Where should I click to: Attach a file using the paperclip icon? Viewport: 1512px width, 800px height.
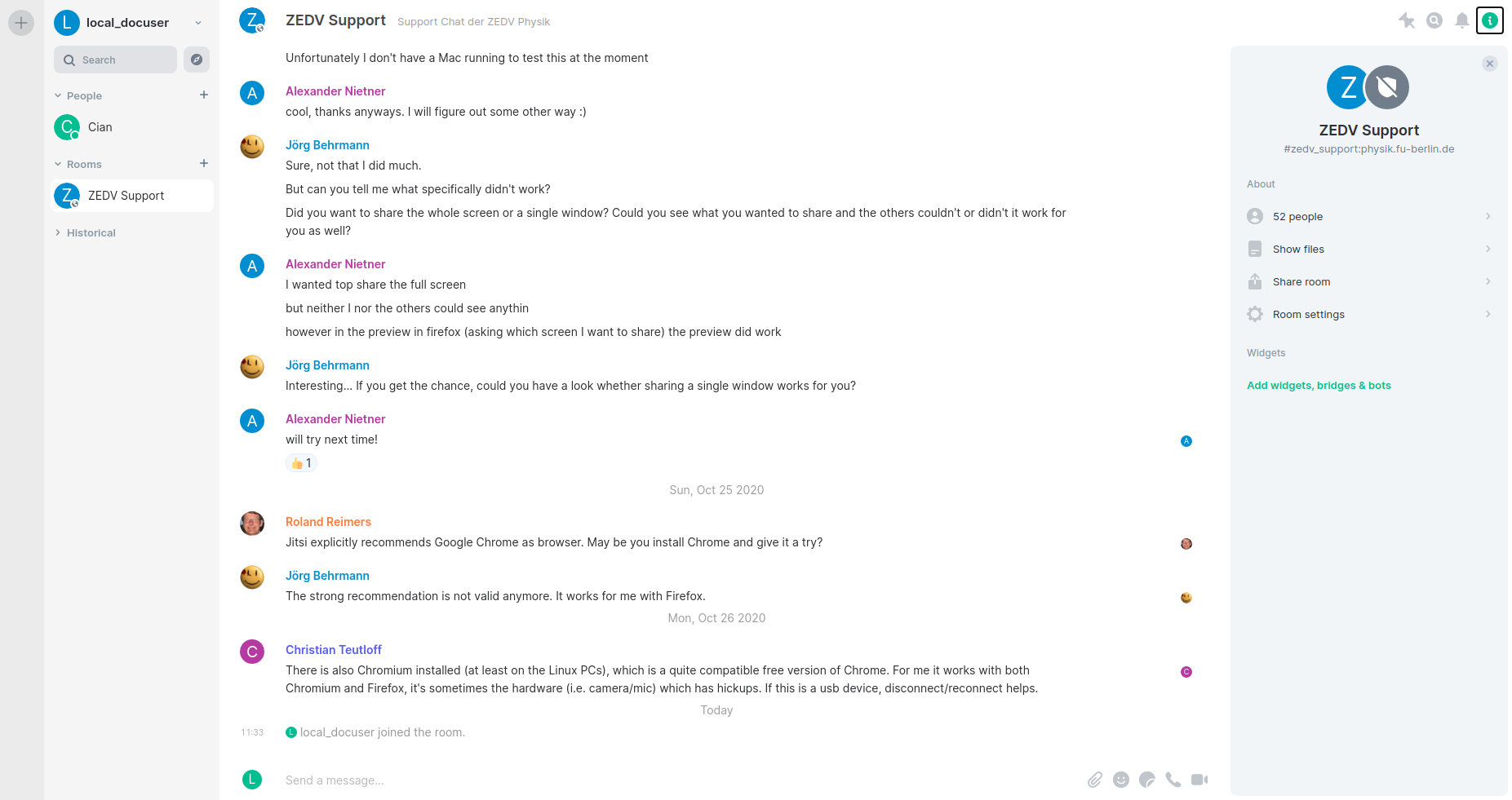pyautogui.click(x=1095, y=780)
